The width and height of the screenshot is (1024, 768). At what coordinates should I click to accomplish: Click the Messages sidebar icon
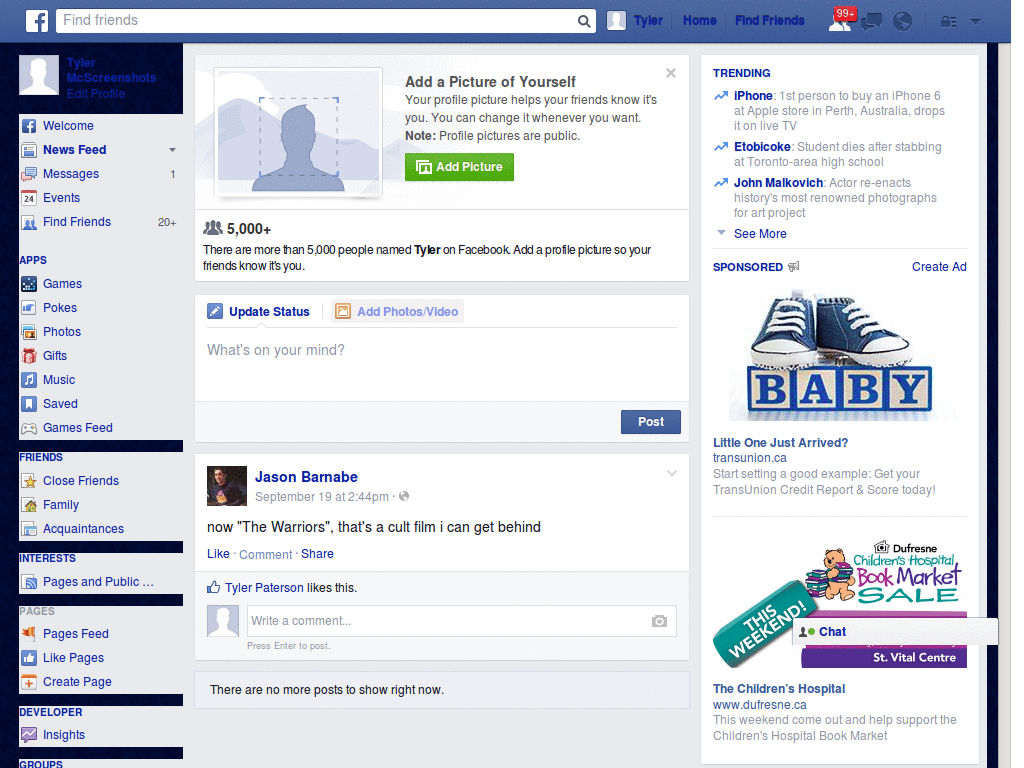click(29, 174)
